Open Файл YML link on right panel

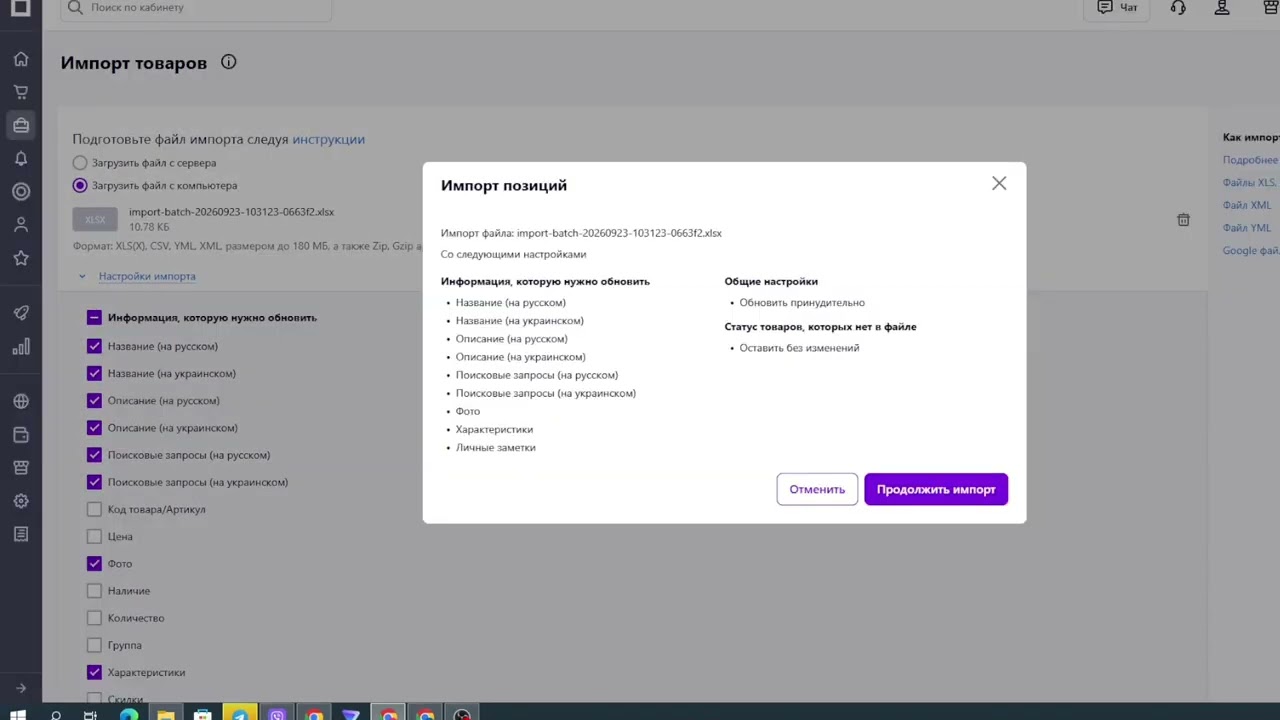point(1247,228)
